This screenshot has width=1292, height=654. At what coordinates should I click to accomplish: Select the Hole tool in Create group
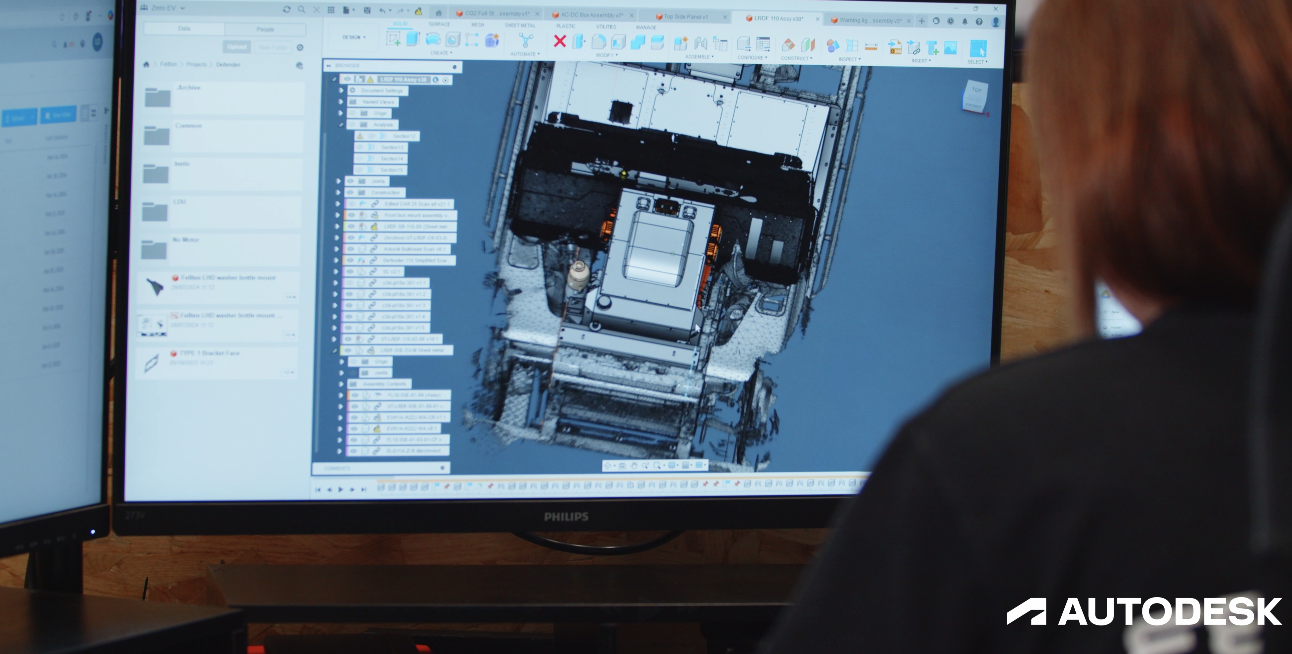(452, 39)
